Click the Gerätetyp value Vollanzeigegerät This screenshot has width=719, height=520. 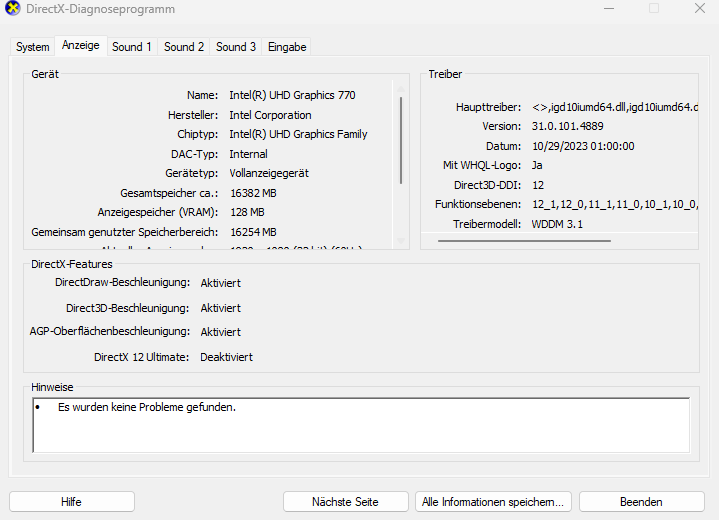coord(269,173)
